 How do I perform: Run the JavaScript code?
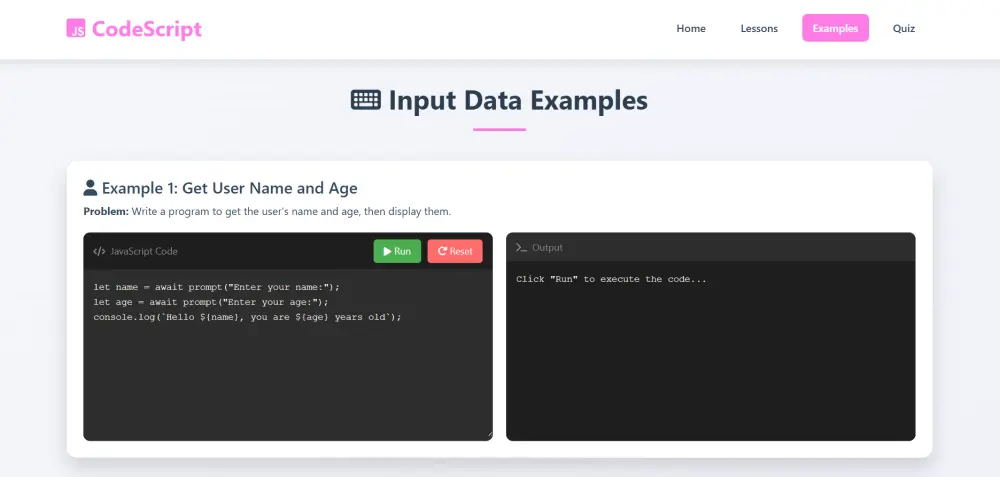pyautogui.click(x=397, y=251)
